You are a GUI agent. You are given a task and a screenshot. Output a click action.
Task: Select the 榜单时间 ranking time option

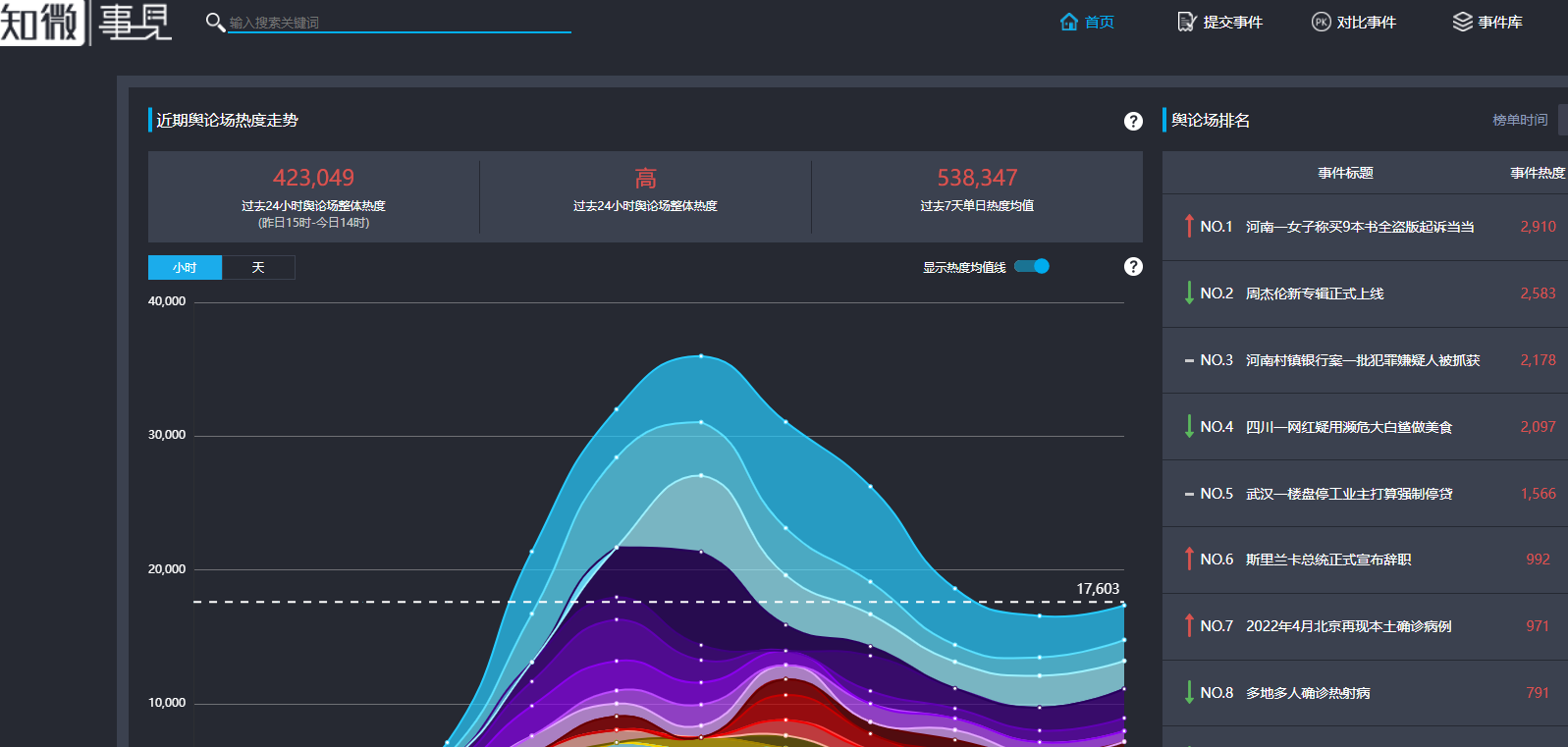pyautogui.click(x=1520, y=120)
